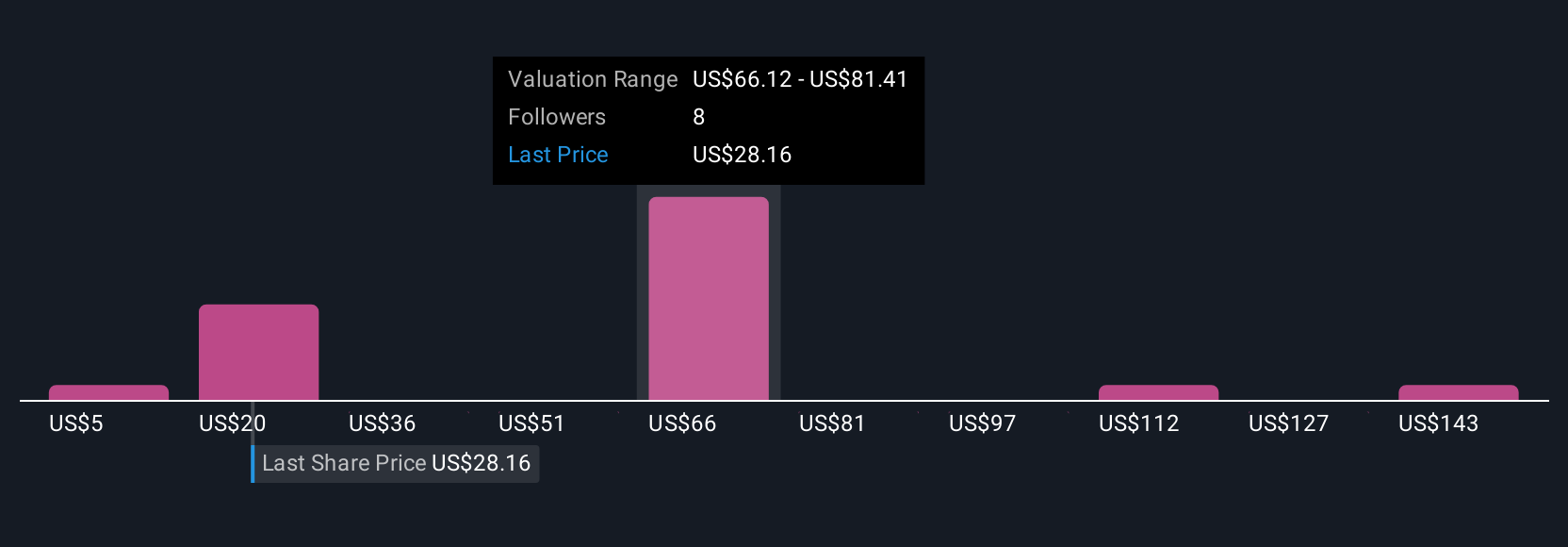Click the Followers count 8 in tooltip

pos(698,117)
